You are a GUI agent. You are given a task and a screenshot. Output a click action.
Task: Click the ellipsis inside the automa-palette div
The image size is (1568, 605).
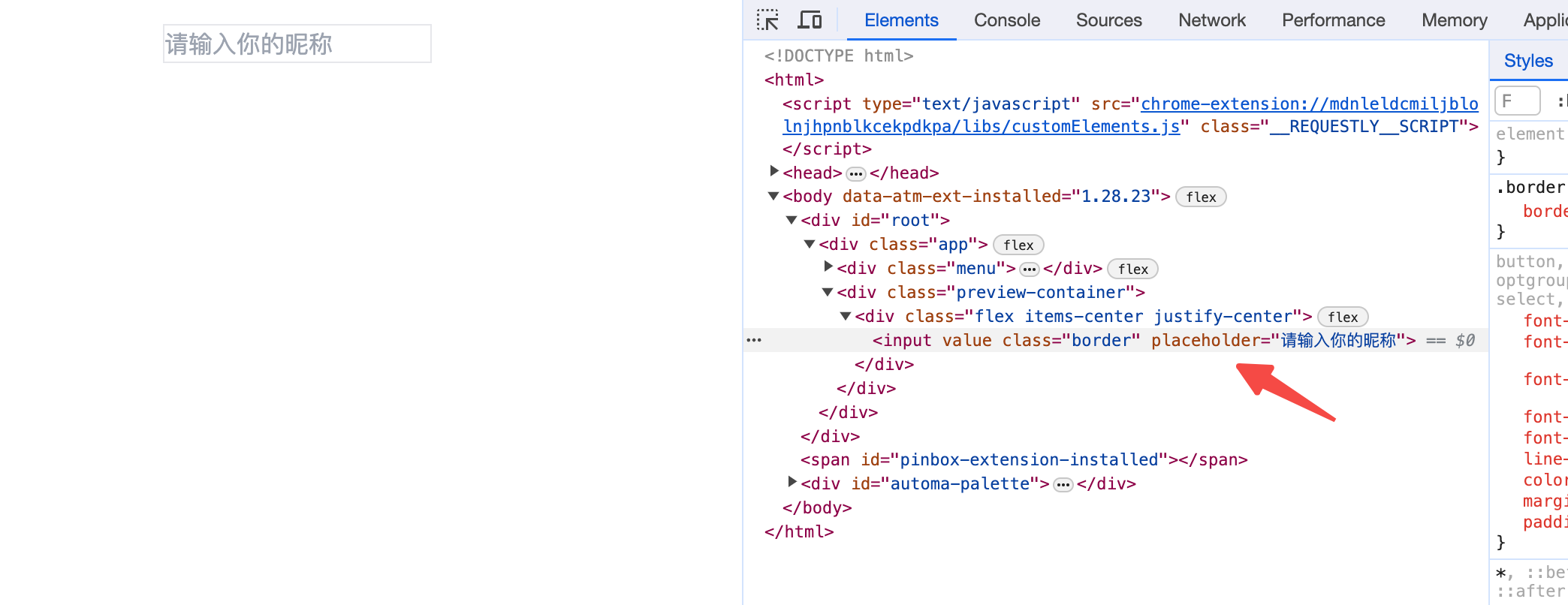coord(1063,485)
